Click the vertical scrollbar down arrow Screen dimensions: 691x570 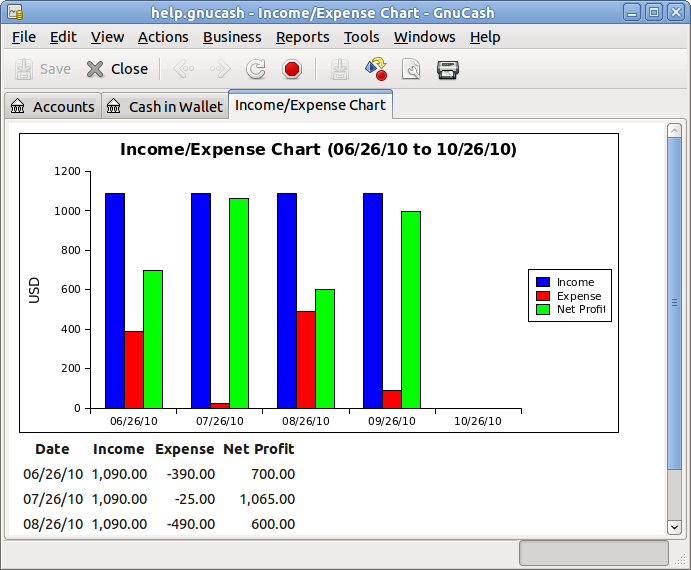click(x=674, y=527)
